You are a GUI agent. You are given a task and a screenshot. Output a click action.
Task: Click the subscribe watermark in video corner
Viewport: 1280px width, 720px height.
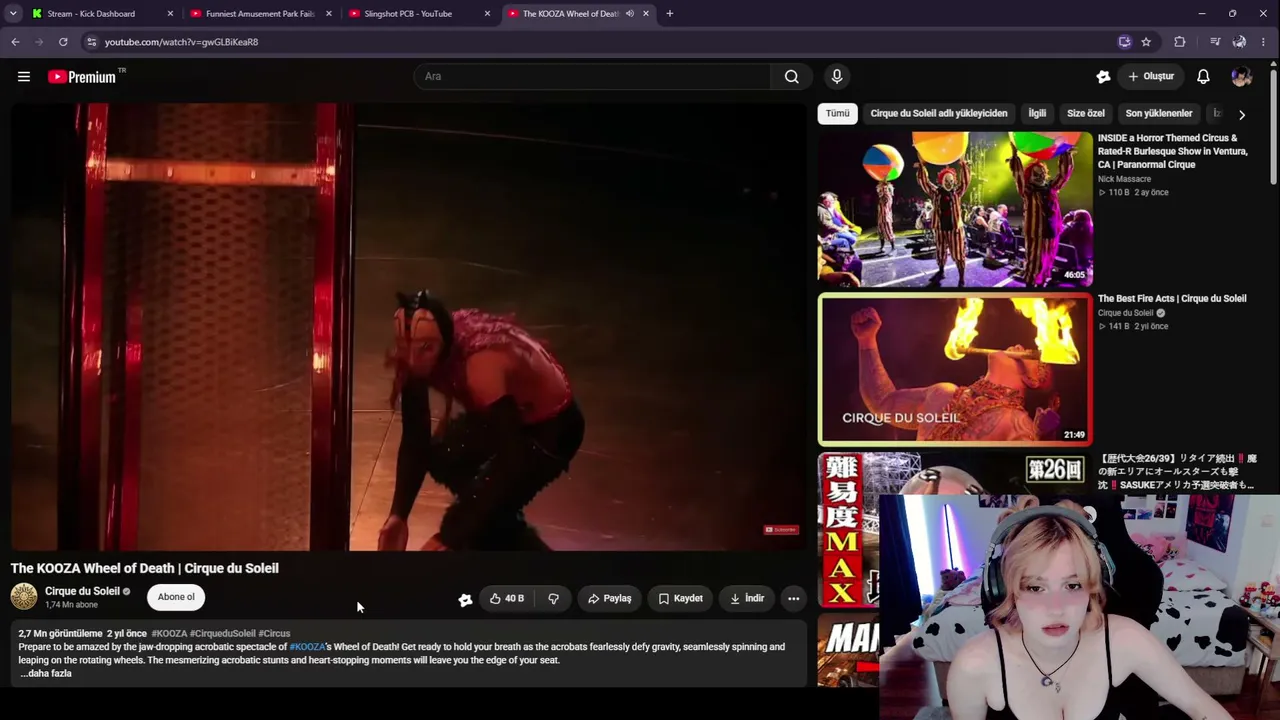point(781,530)
